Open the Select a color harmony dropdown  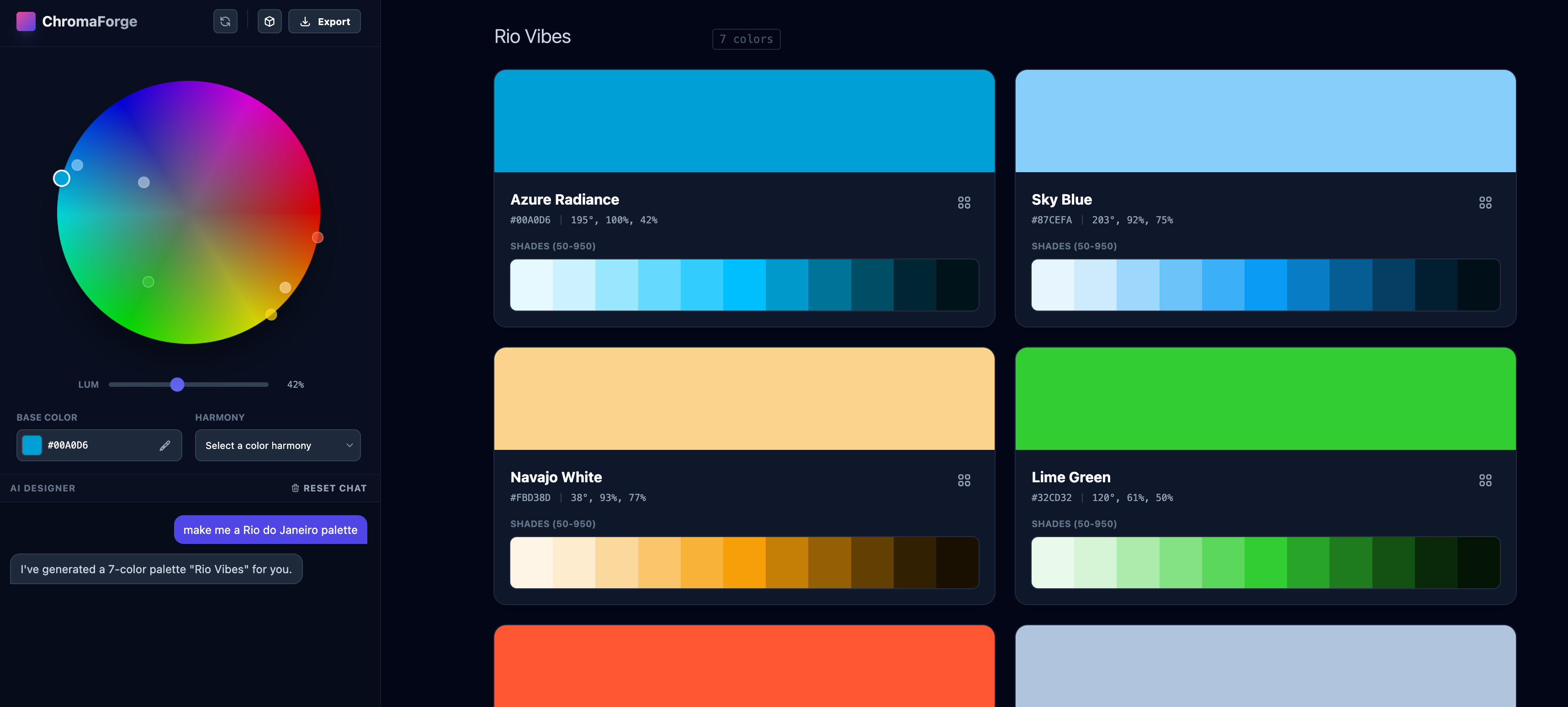coord(278,445)
